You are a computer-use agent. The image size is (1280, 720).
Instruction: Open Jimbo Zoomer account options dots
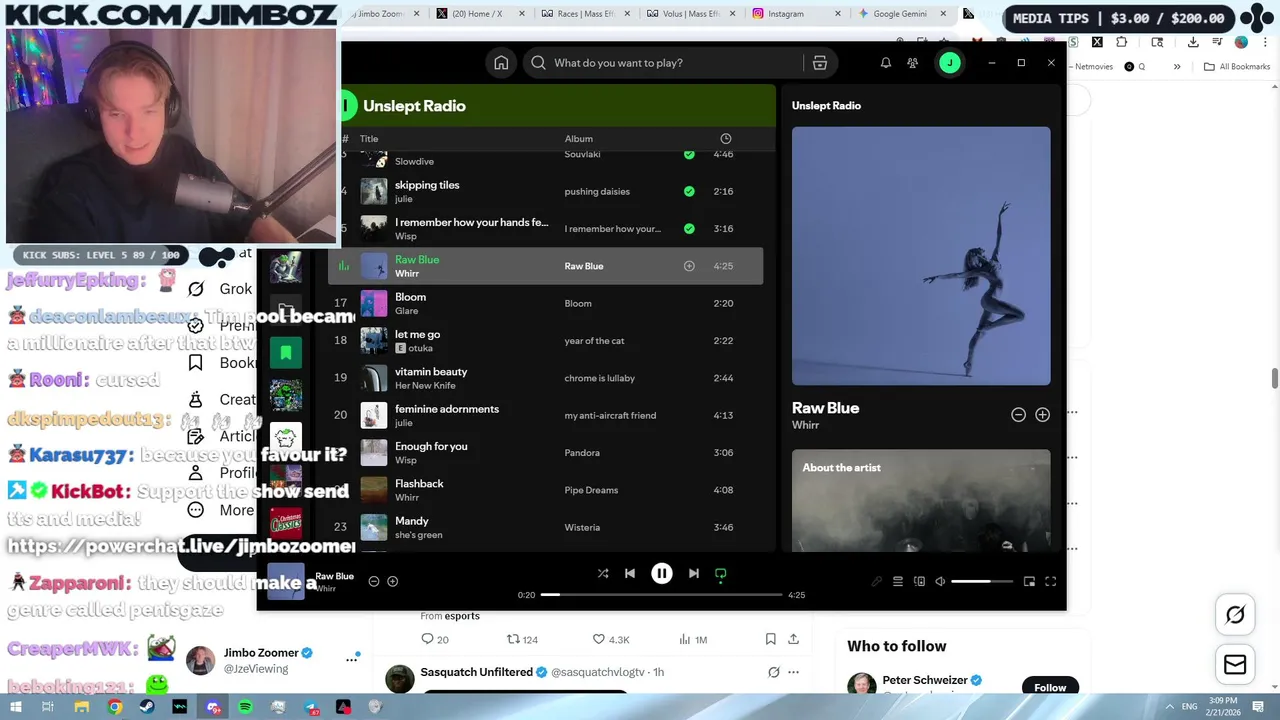pos(352,659)
